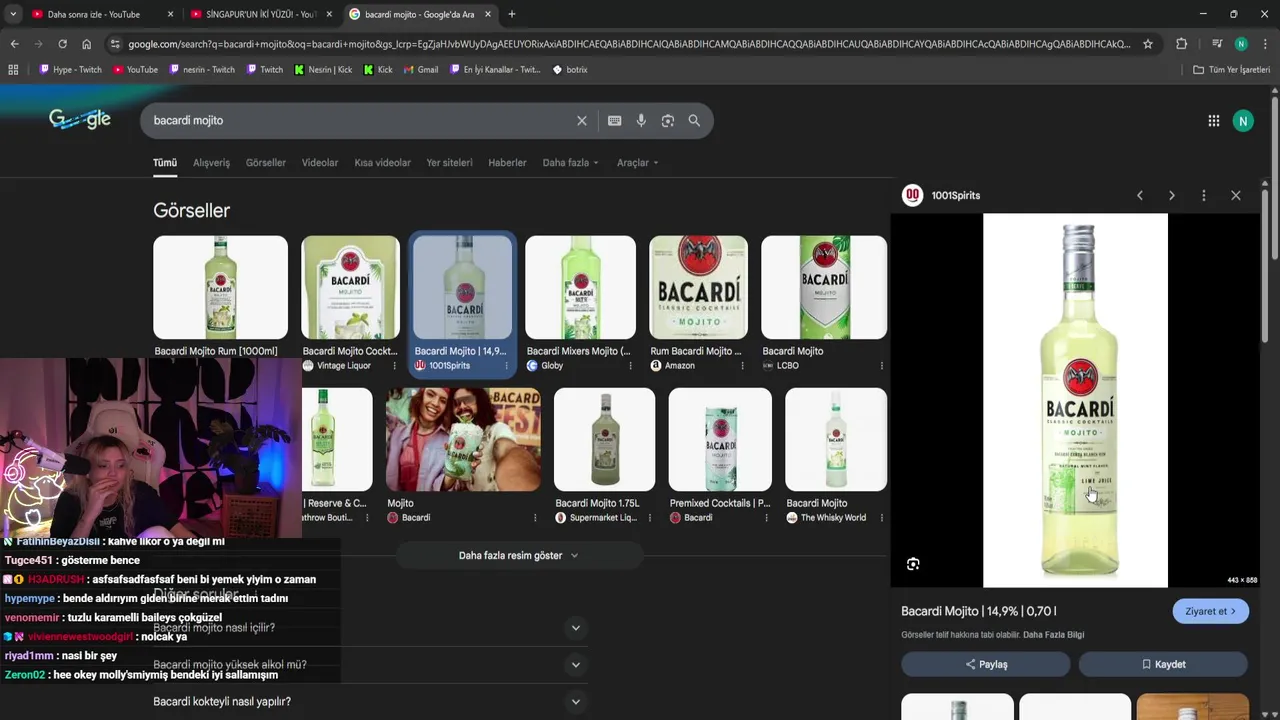1280x720 pixels.
Task: Click inside the bacardi mojito search field
Action: coord(360,121)
